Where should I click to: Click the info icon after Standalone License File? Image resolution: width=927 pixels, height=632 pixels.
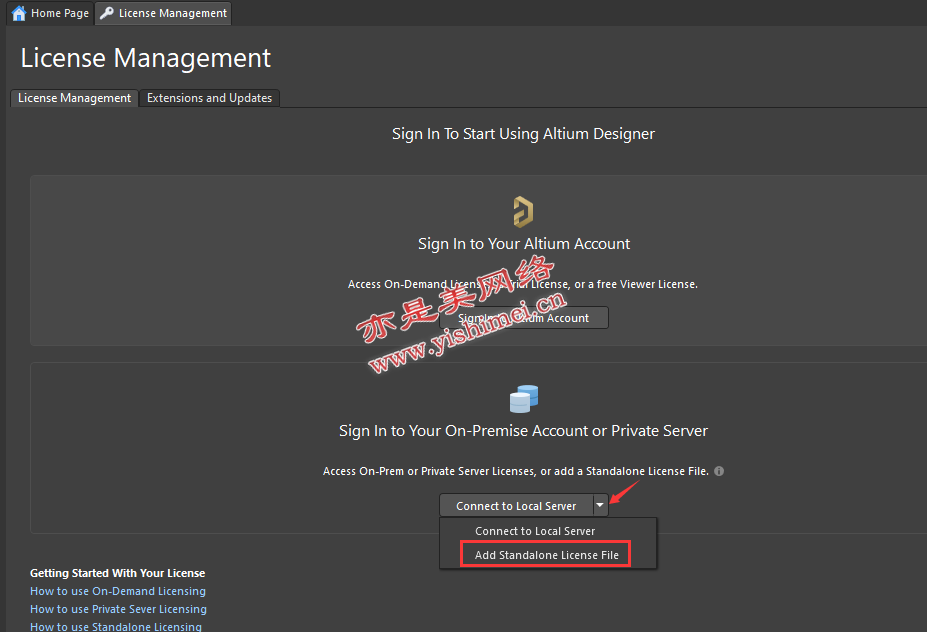tap(719, 471)
